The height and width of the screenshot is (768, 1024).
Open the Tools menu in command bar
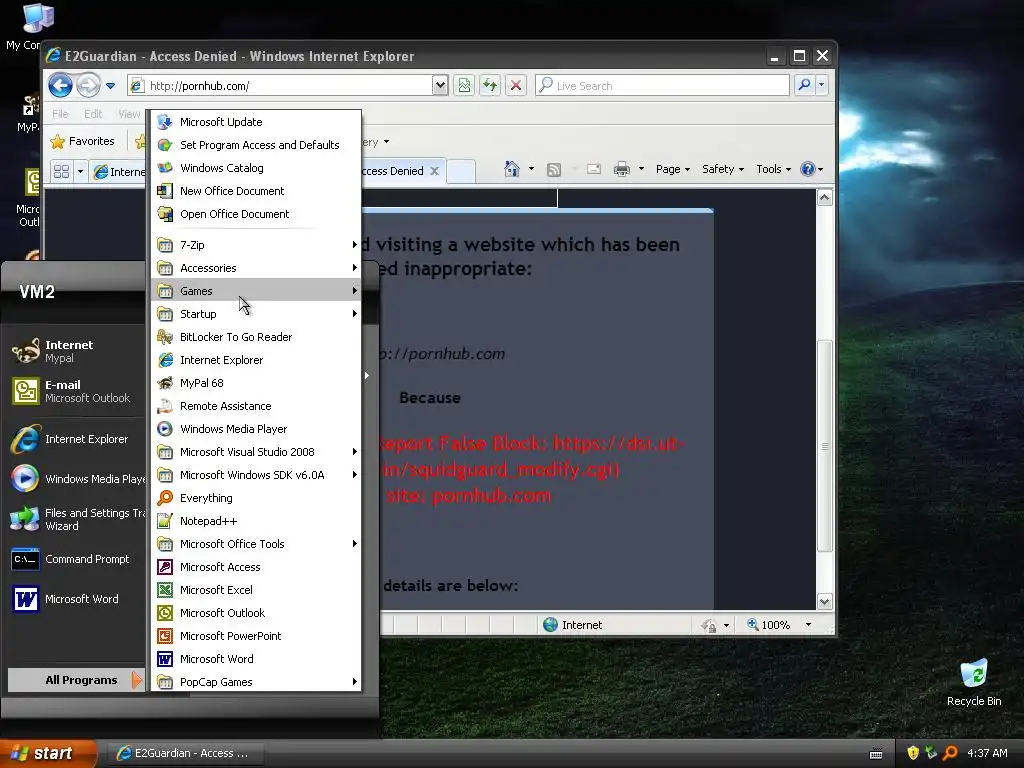(x=773, y=169)
